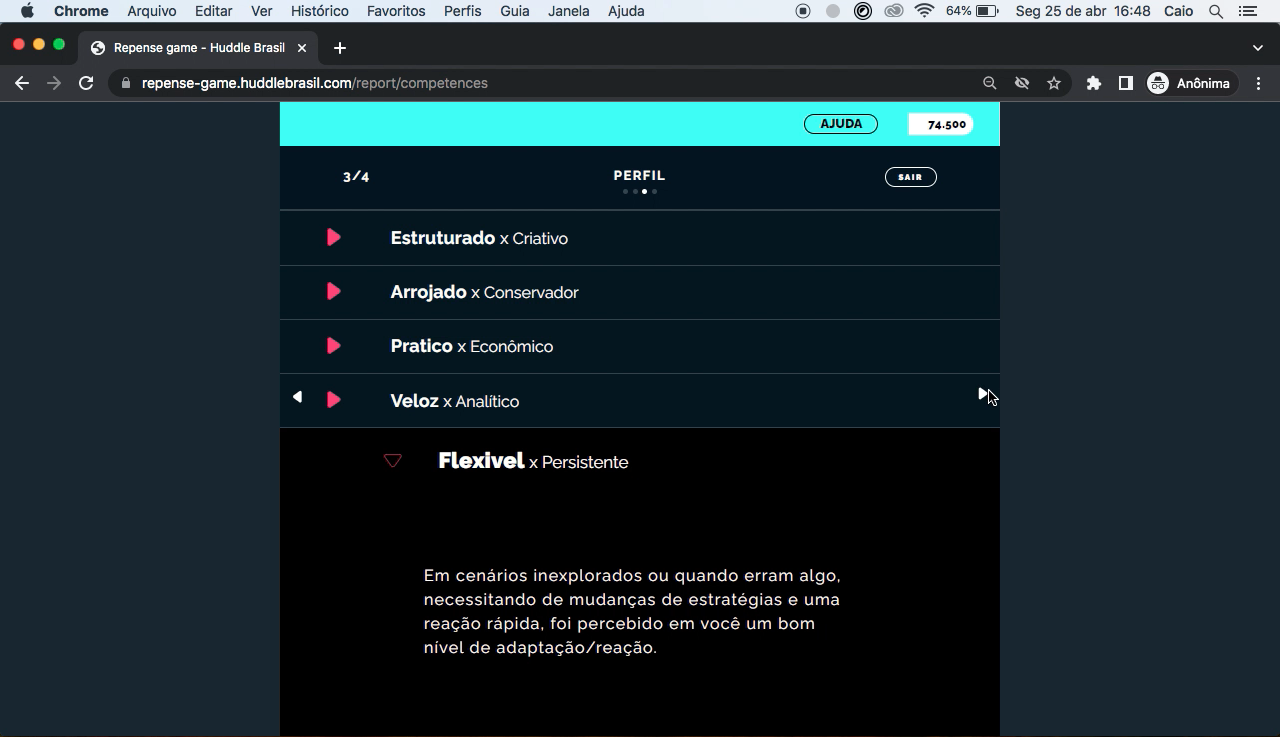Open the Chrome extensions puzzle icon
Image resolution: width=1280 pixels, height=737 pixels.
(1093, 83)
